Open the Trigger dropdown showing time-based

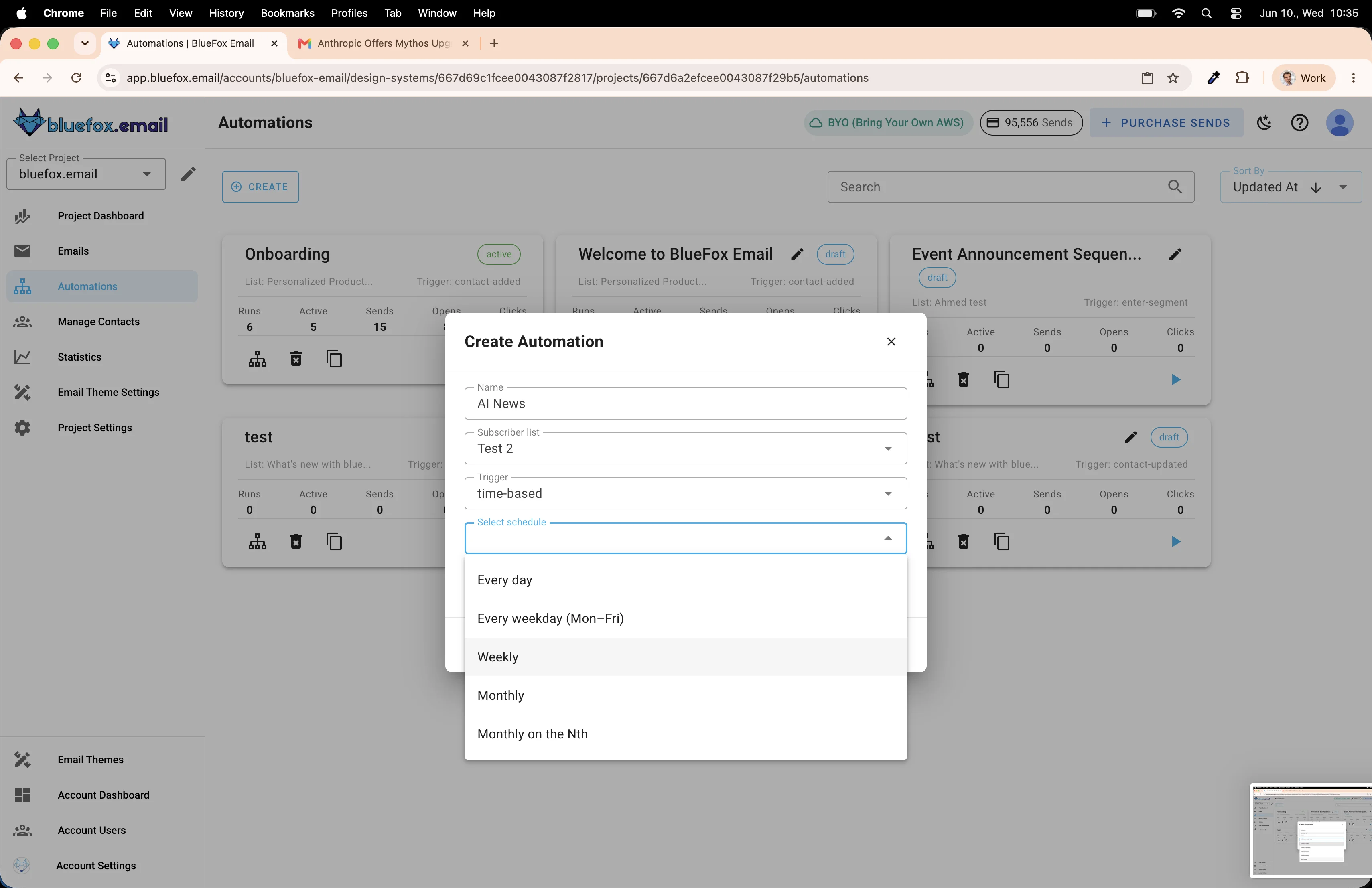686,493
